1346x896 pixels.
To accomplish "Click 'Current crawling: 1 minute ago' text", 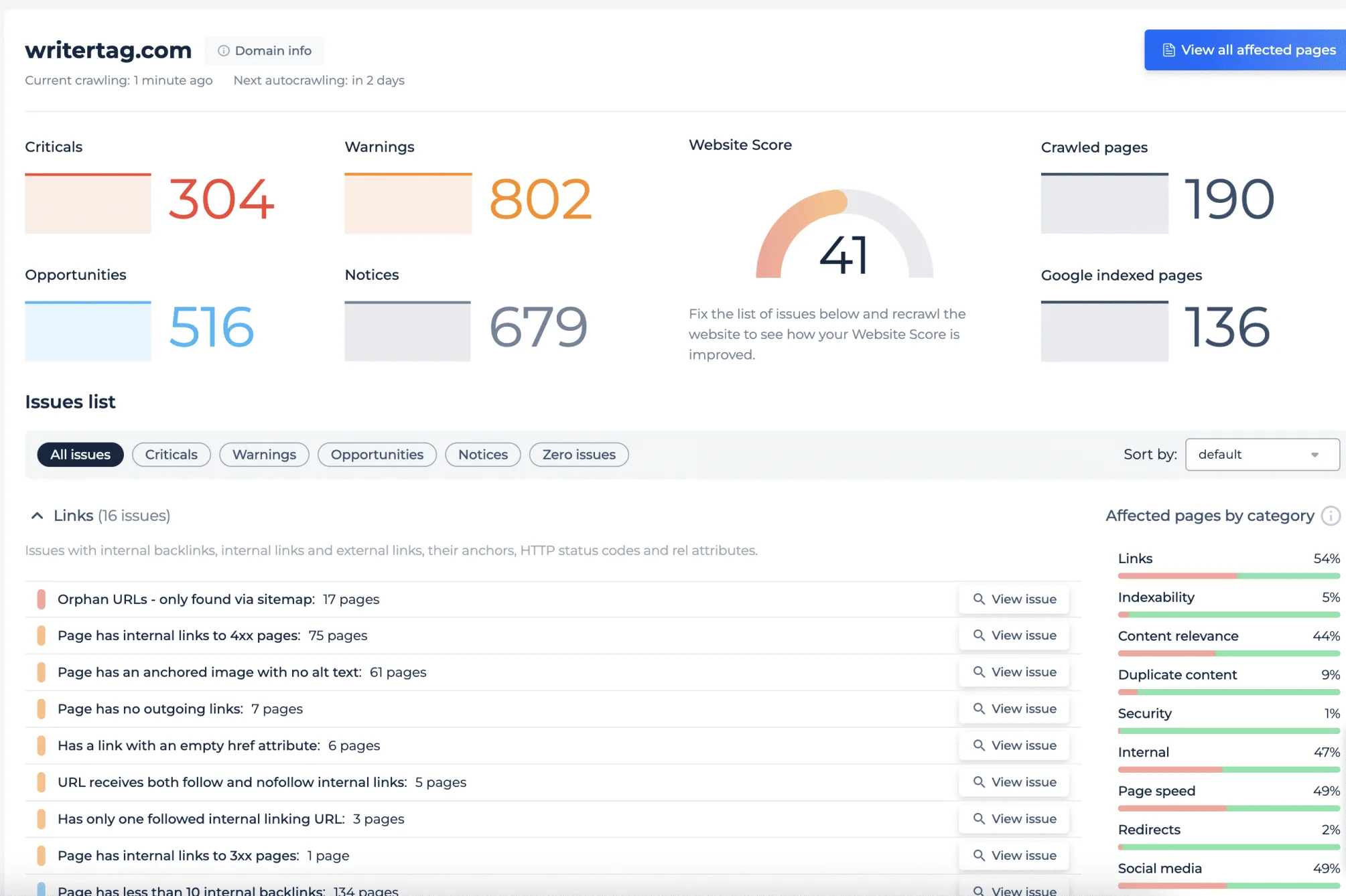I will pyautogui.click(x=119, y=80).
